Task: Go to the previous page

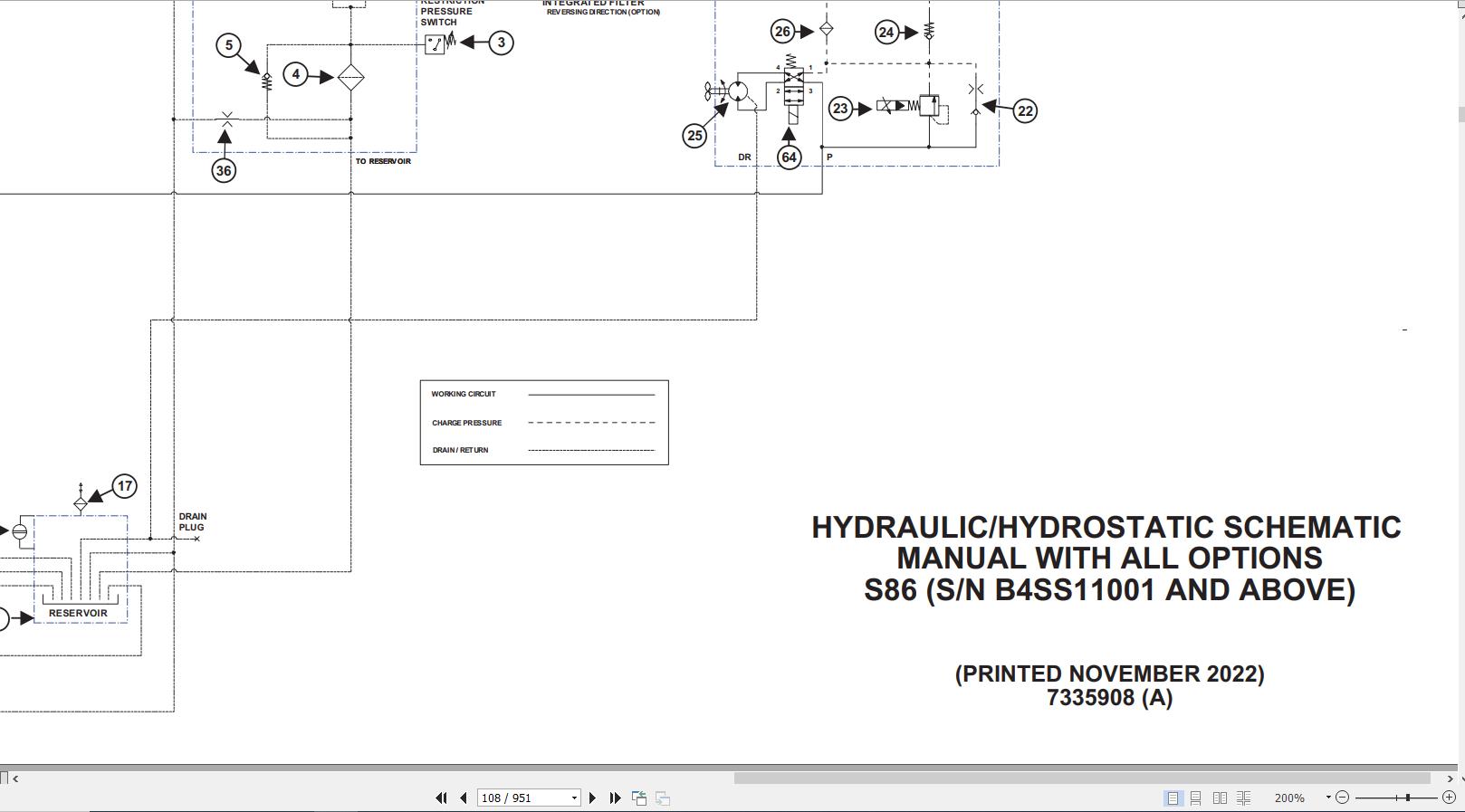Action: point(464,798)
